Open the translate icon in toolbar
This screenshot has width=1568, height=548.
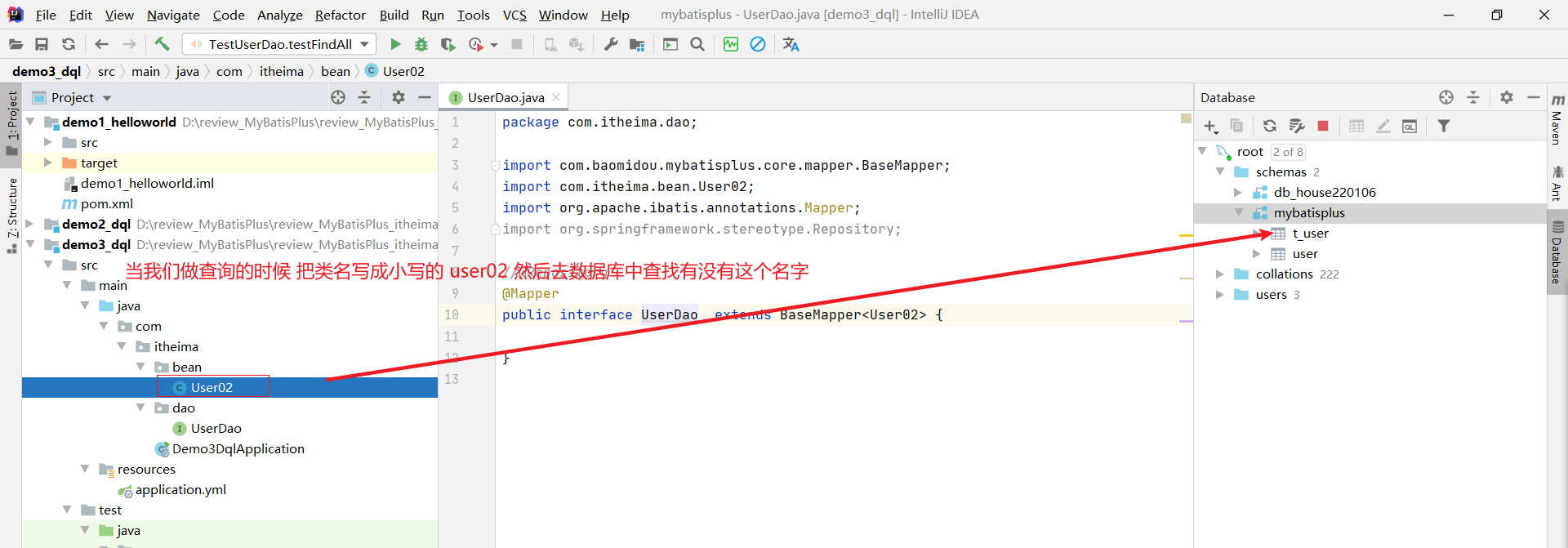(x=791, y=44)
